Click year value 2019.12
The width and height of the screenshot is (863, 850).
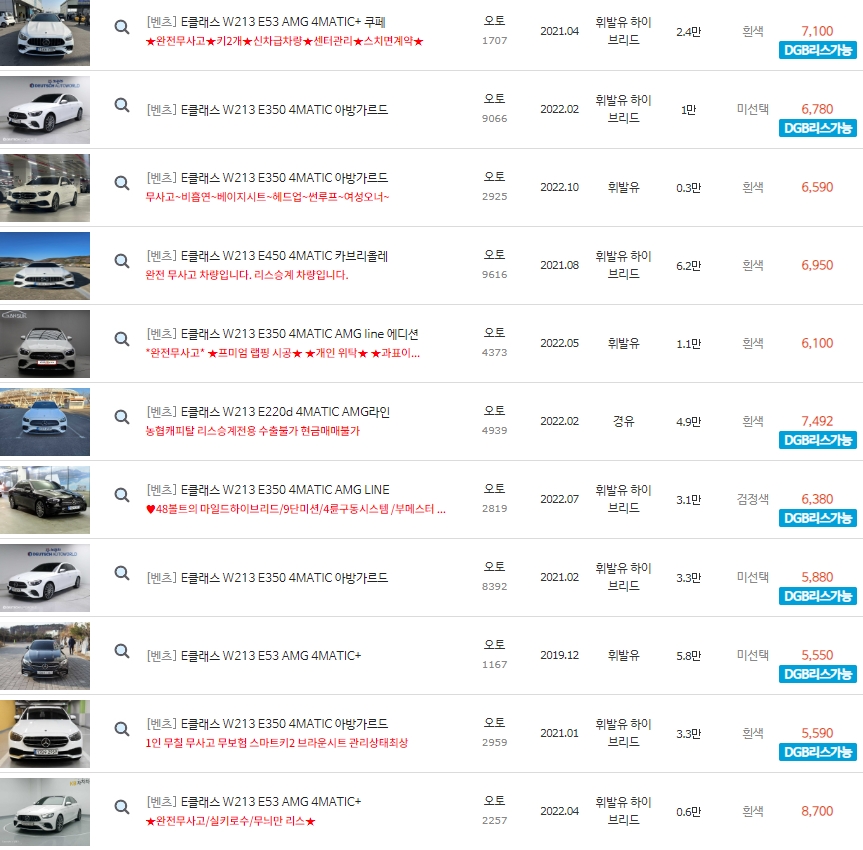coord(559,655)
